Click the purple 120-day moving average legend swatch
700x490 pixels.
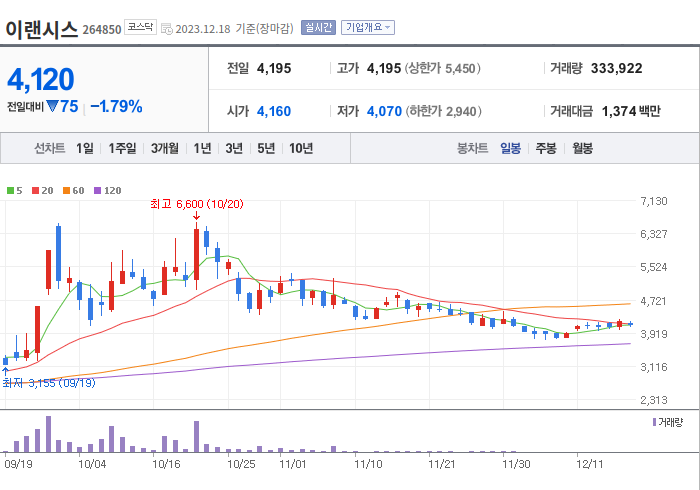pyautogui.click(x=98, y=191)
